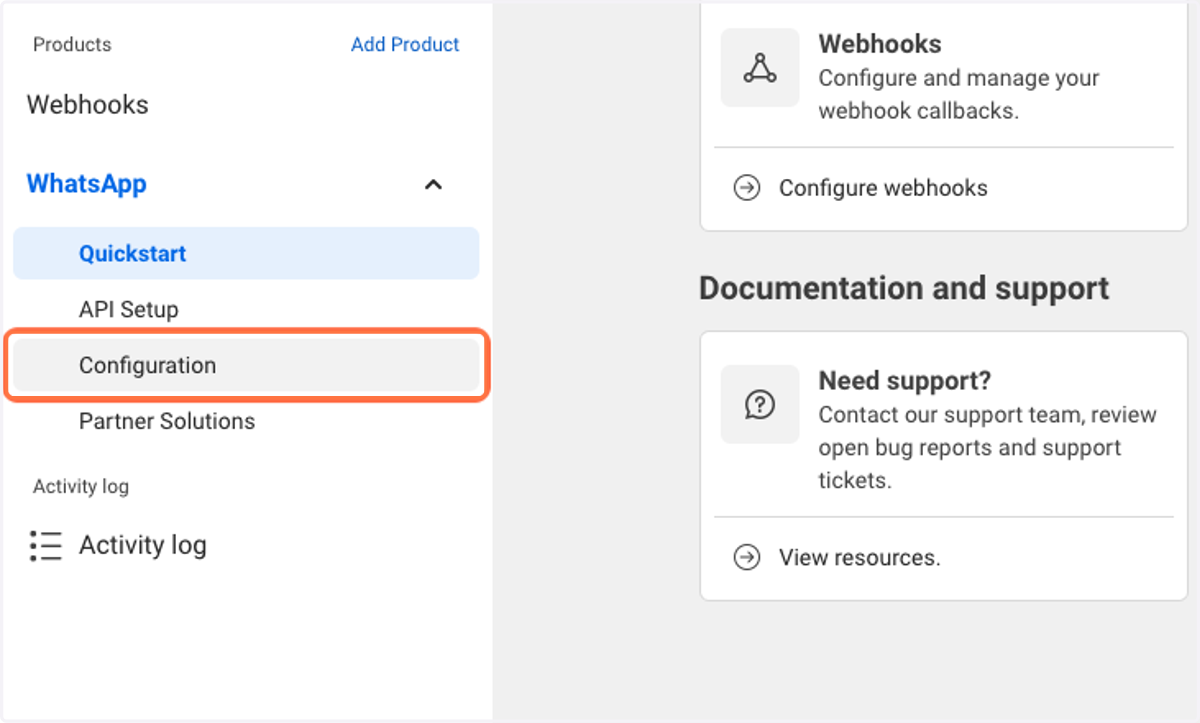
Task: Open the API Setup sidebar item
Action: [129, 309]
